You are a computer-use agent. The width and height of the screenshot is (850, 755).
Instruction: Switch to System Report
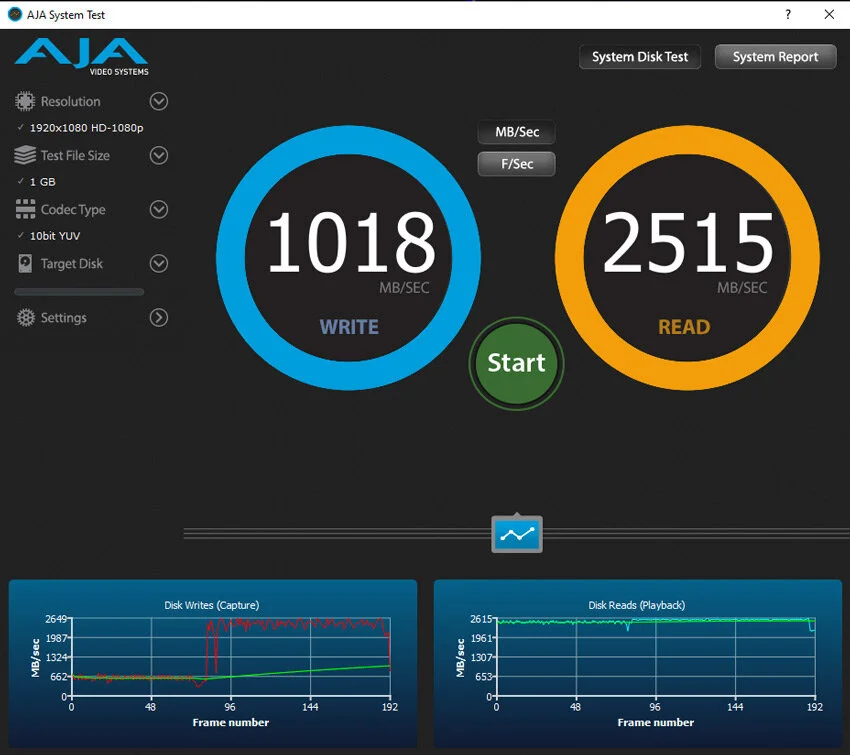tap(775, 57)
